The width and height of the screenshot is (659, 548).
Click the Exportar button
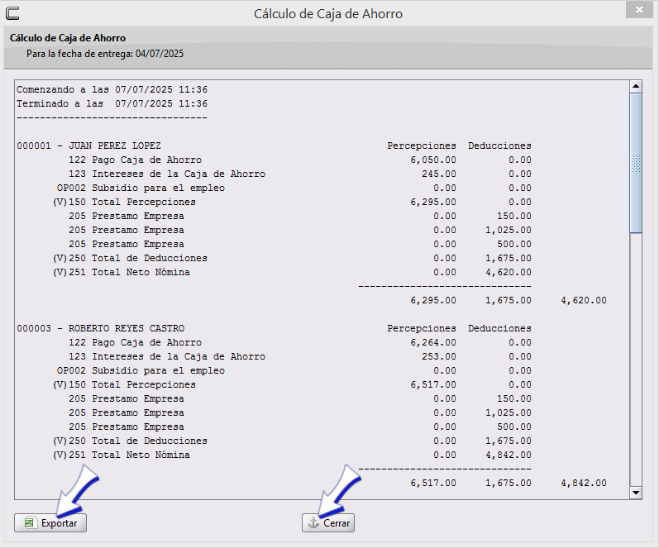[x=50, y=523]
